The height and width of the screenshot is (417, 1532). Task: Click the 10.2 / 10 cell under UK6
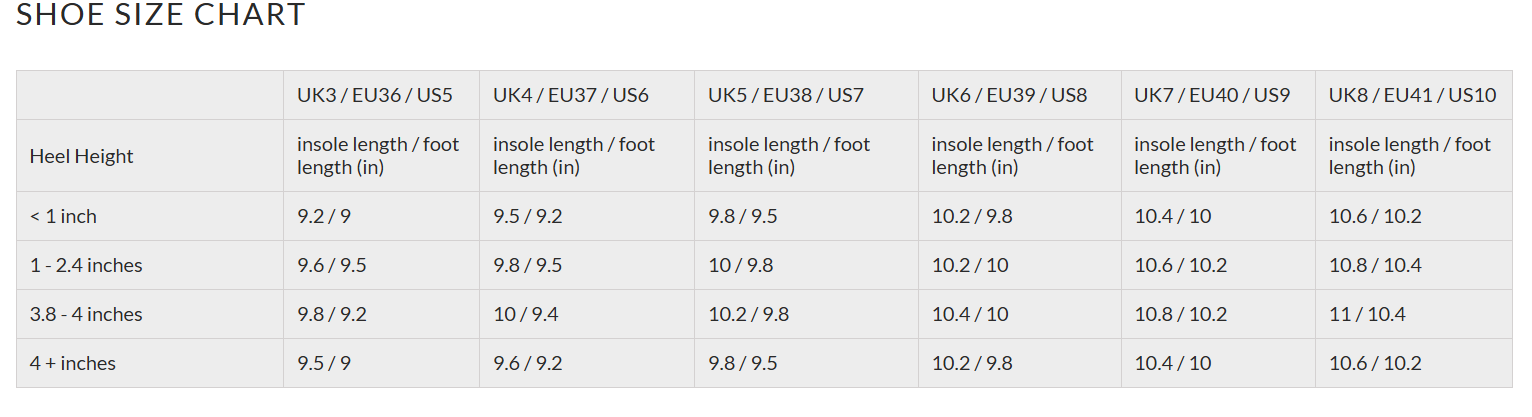coord(970,265)
